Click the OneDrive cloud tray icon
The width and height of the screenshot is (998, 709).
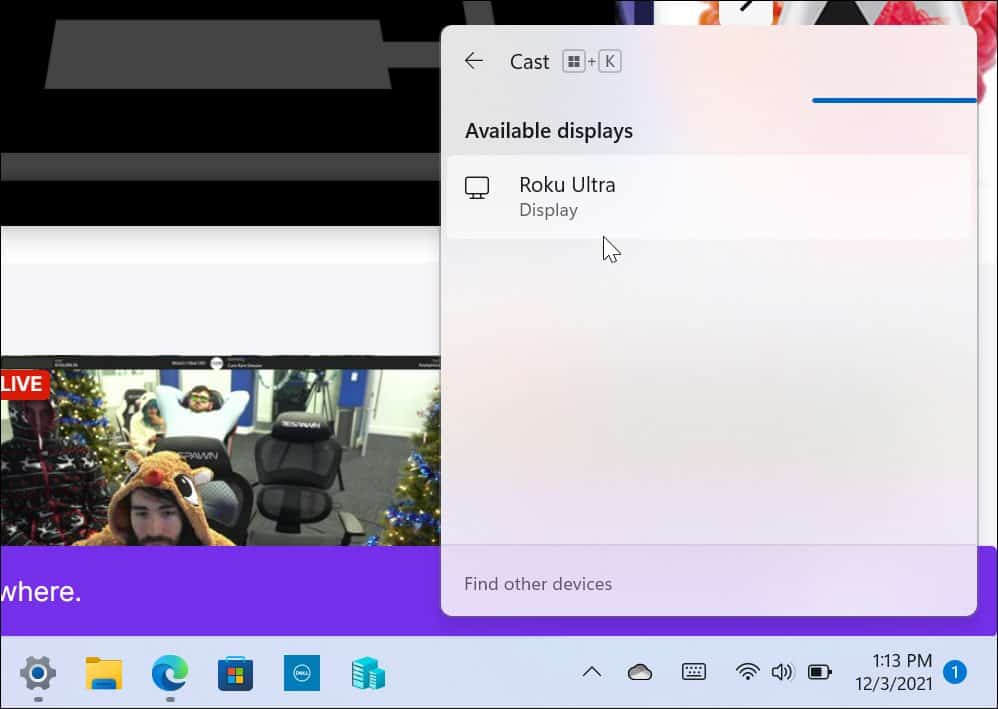coord(640,672)
